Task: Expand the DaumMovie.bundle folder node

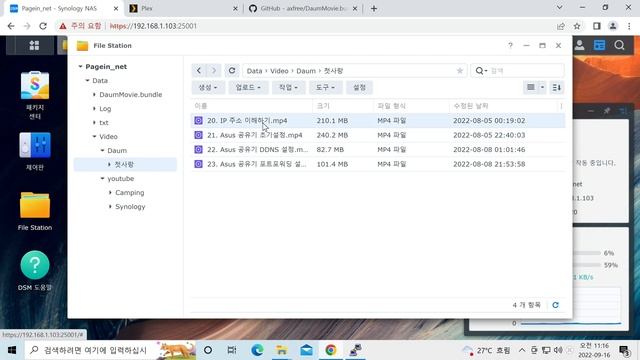Action: pos(94,95)
